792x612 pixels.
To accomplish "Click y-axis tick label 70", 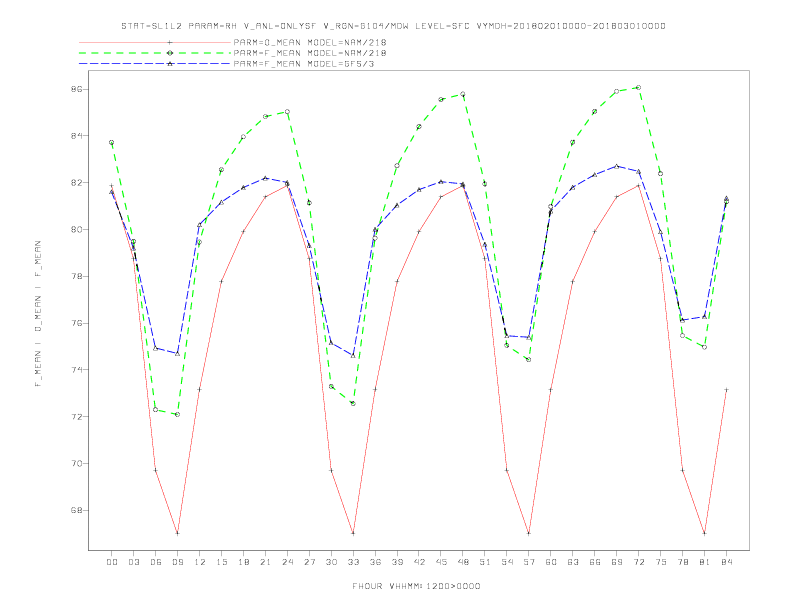I will coord(77,463).
